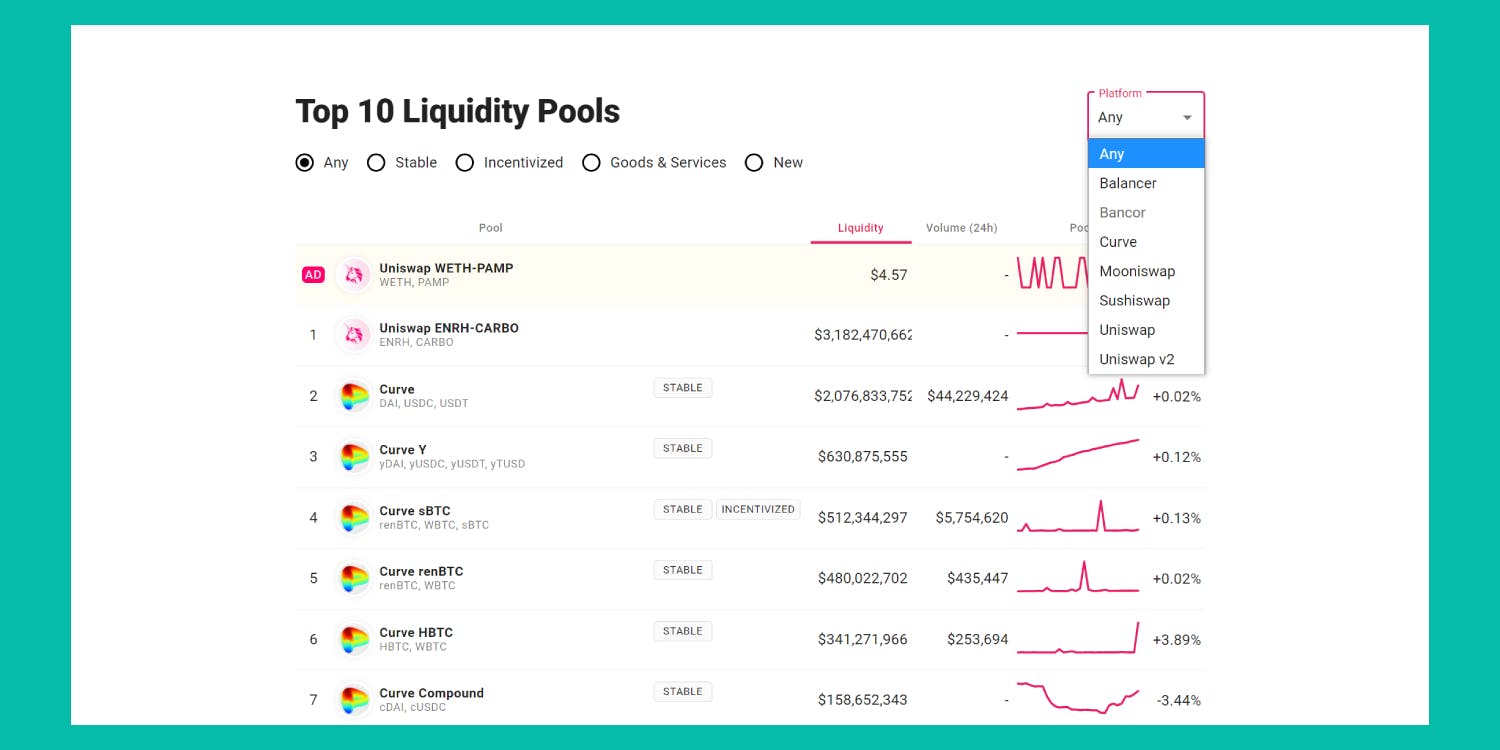Click the Platform dropdown arrow
The height and width of the screenshot is (750, 1500).
pyautogui.click(x=1187, y=118)
